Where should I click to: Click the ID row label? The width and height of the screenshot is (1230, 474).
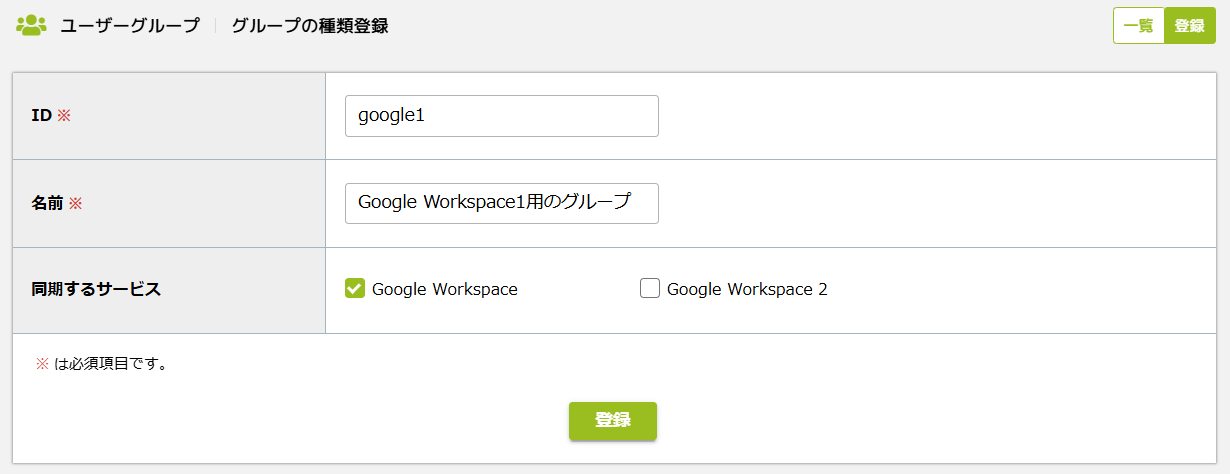[41, 116]
